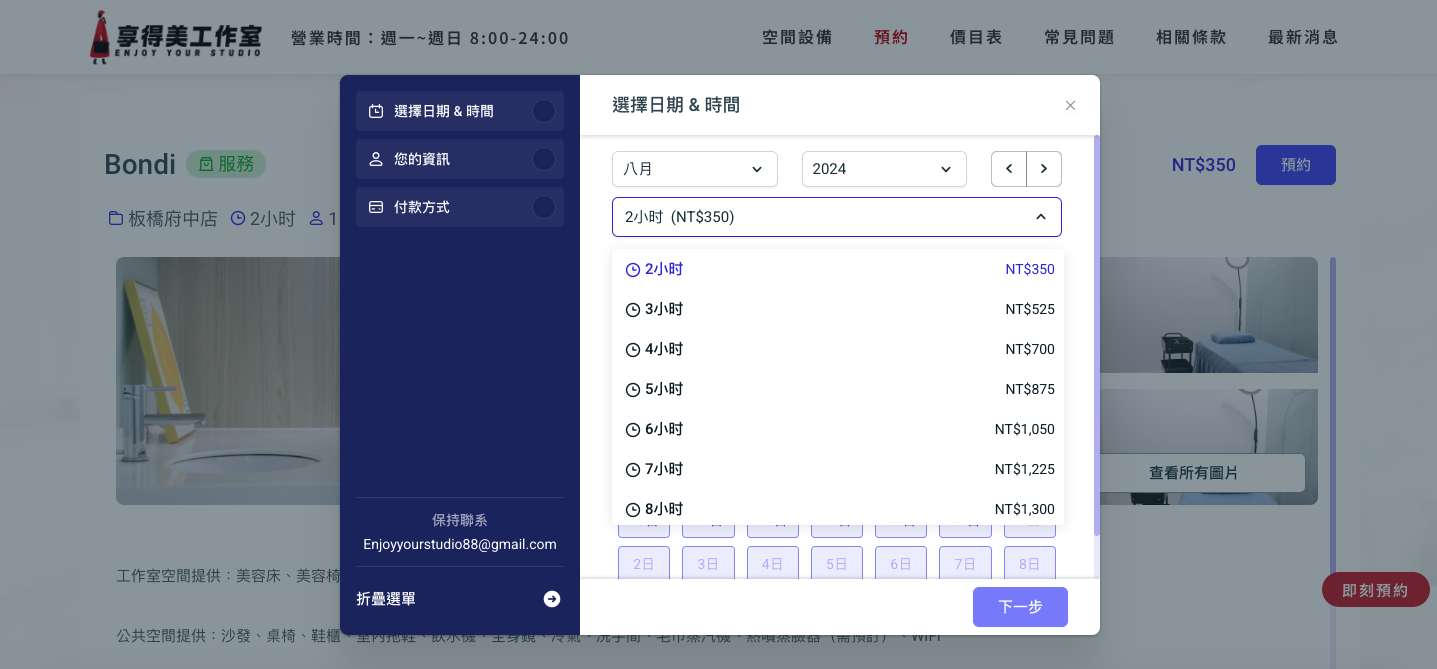The width and height of the screenshot is (1437, 669).
Task: Close the booking dialog with X
Action: click(1070, 105)
